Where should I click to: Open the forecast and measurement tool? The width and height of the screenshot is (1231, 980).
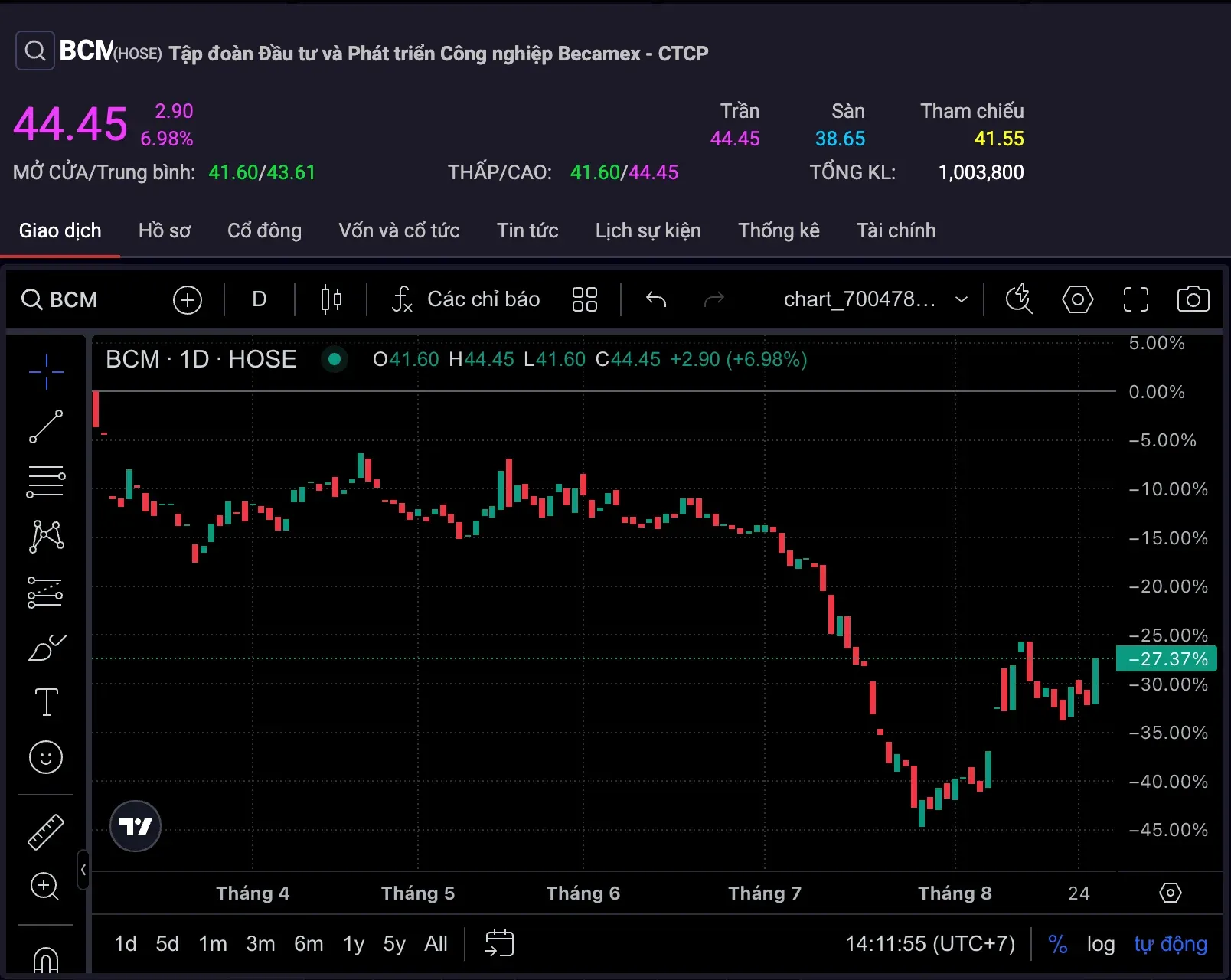point(46,592)
